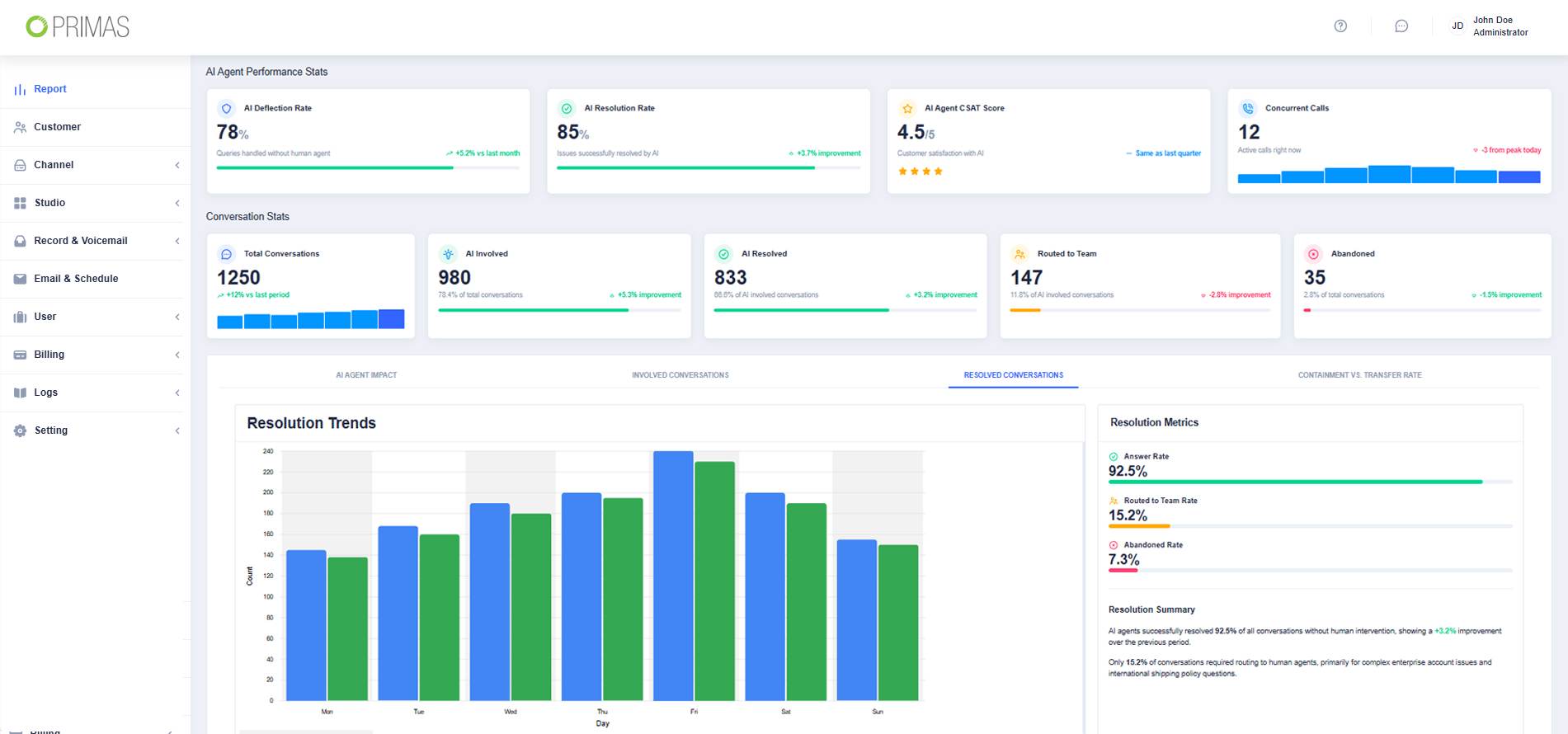
Task: Click the Routed to Team people icon
Action: point(1019,254)
